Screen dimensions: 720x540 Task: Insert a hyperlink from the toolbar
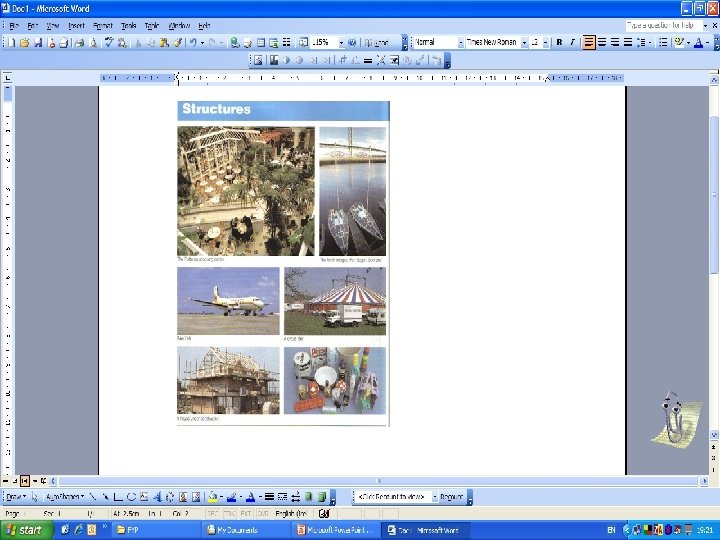pos(235,43)
